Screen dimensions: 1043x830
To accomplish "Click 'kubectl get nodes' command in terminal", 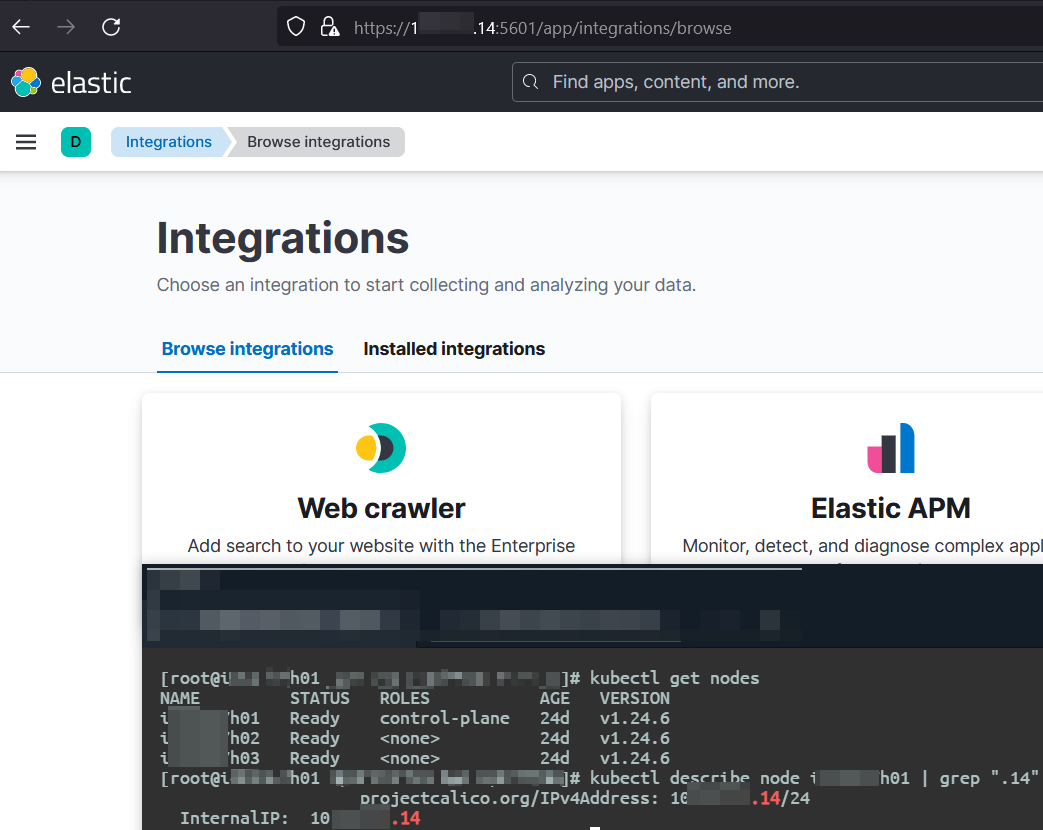I will [674, 678].
